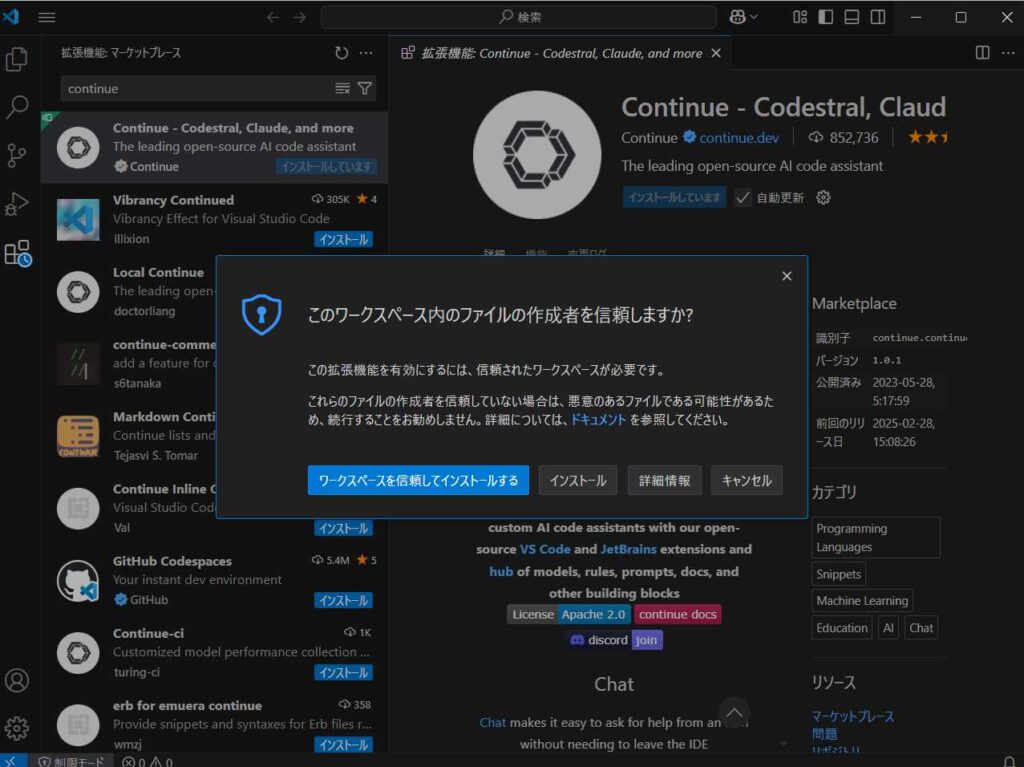Refresh the extensions marketplace list
This screenshot has height=767, width=1024.
tap(342, 53)
